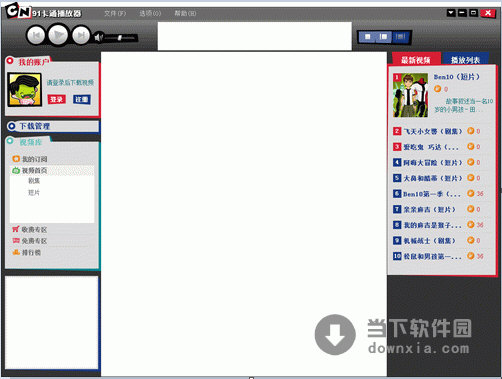Screen dimensions: 502x379
Task: Open the 收费专区 section
Action: pyautogui.click(x=34, y=229)
